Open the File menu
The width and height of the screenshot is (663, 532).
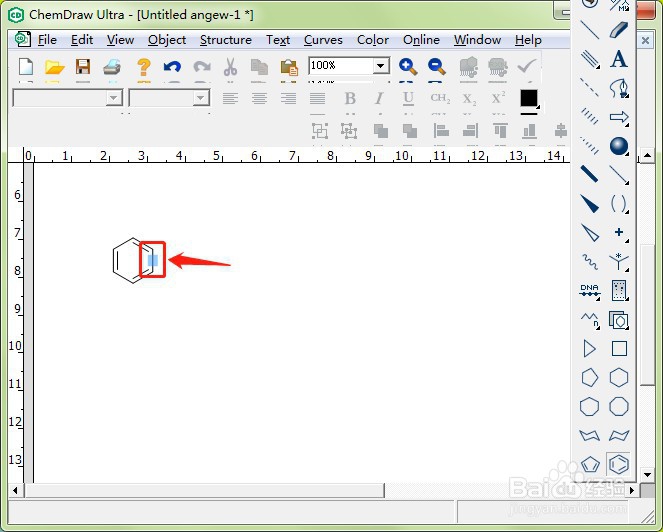[47, 40]
